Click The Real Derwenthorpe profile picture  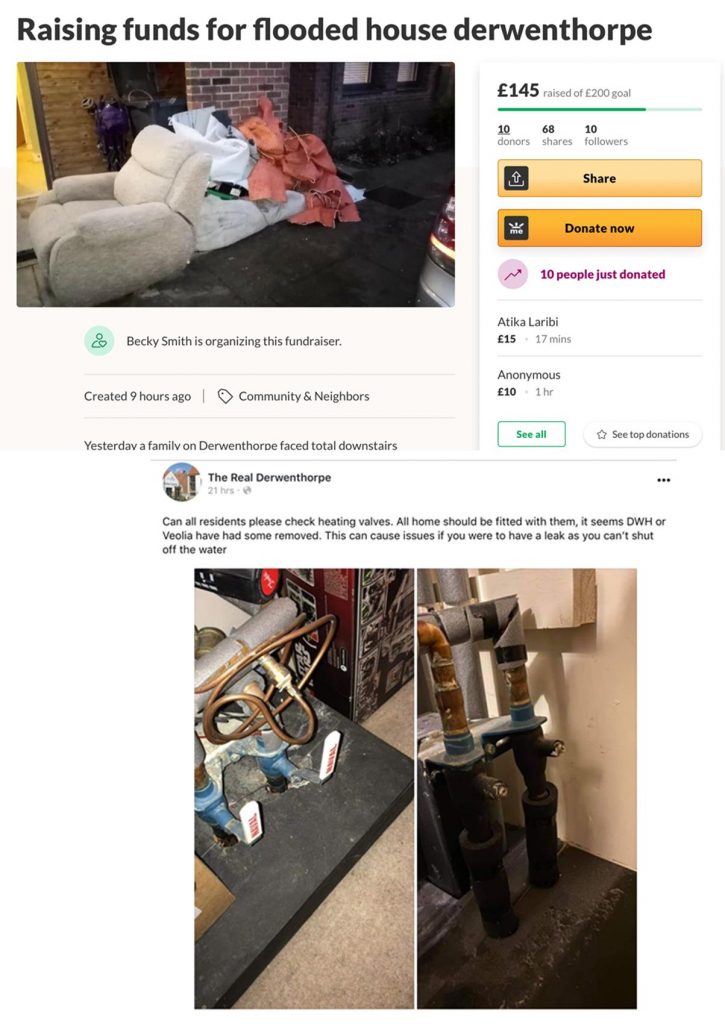pyautogui.click(x=181, y=482)
